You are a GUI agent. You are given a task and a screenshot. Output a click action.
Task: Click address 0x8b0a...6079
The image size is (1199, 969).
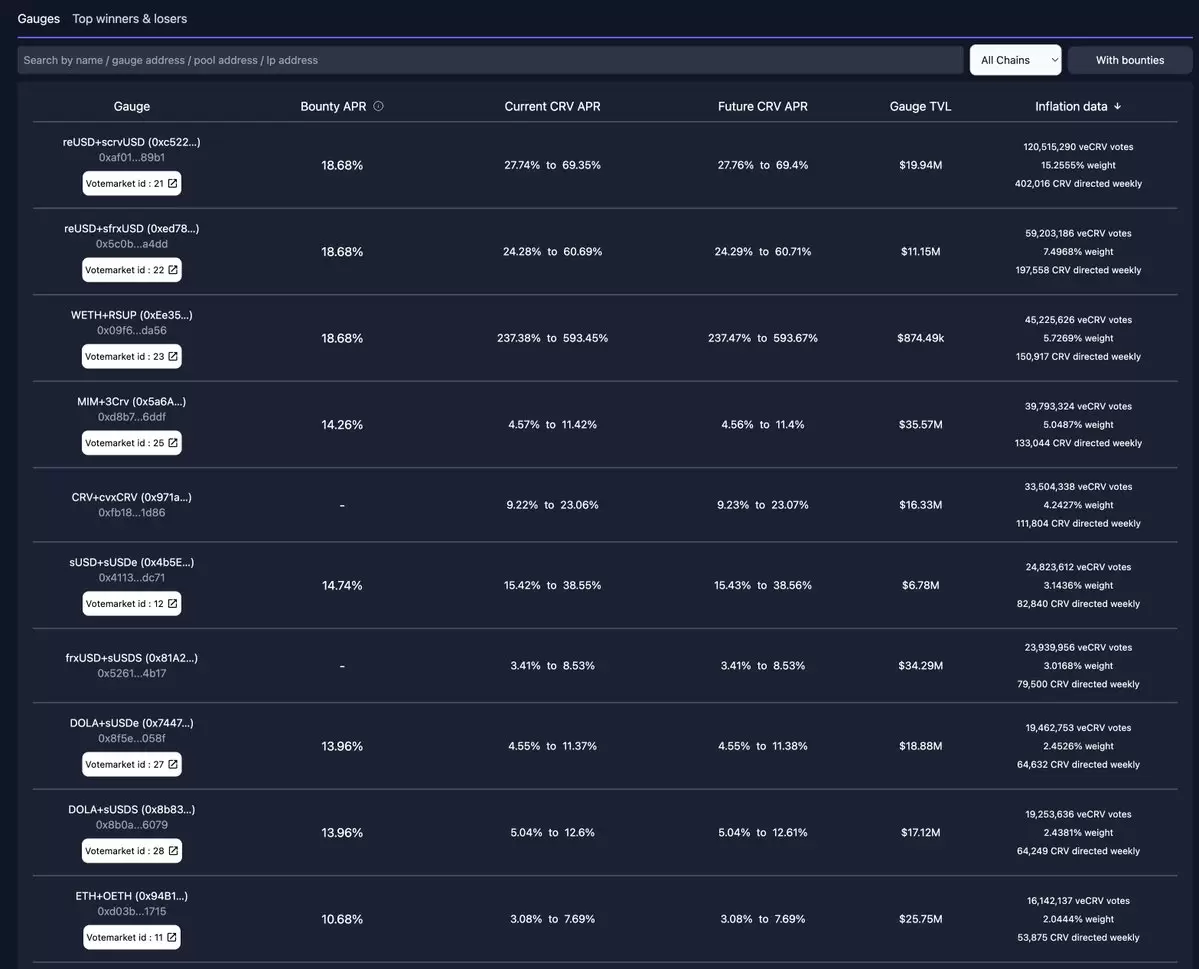132,824
